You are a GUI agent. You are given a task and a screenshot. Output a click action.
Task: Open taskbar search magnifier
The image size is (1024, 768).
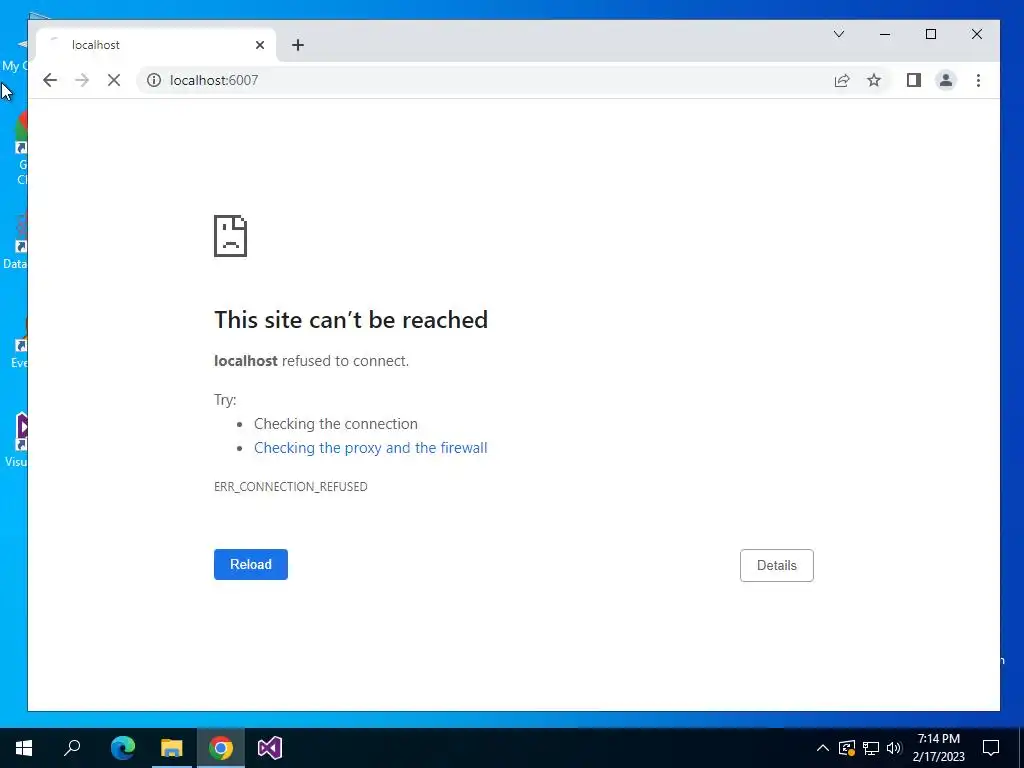72,748
